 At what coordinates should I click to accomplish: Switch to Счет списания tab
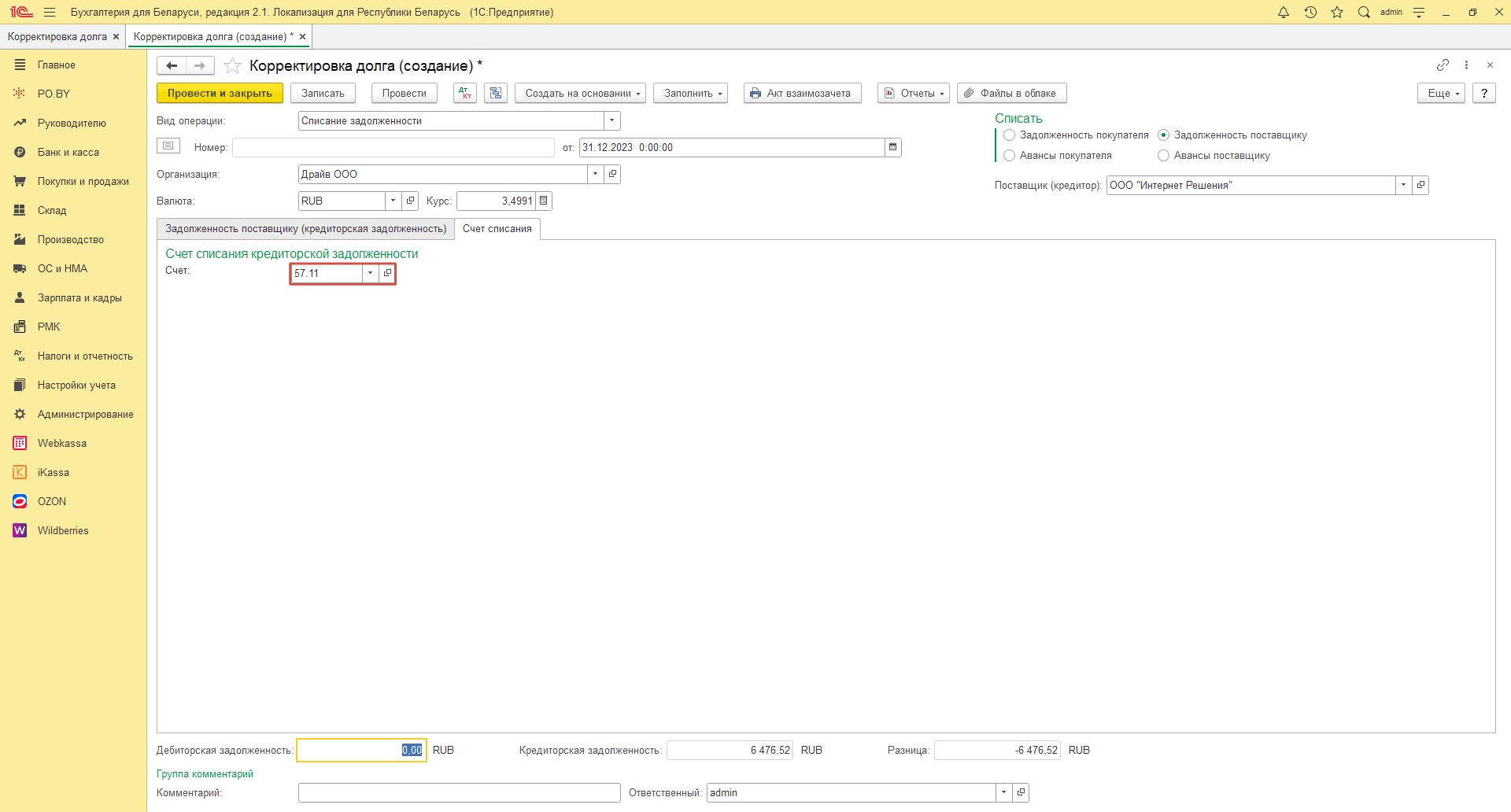point(497,229)
